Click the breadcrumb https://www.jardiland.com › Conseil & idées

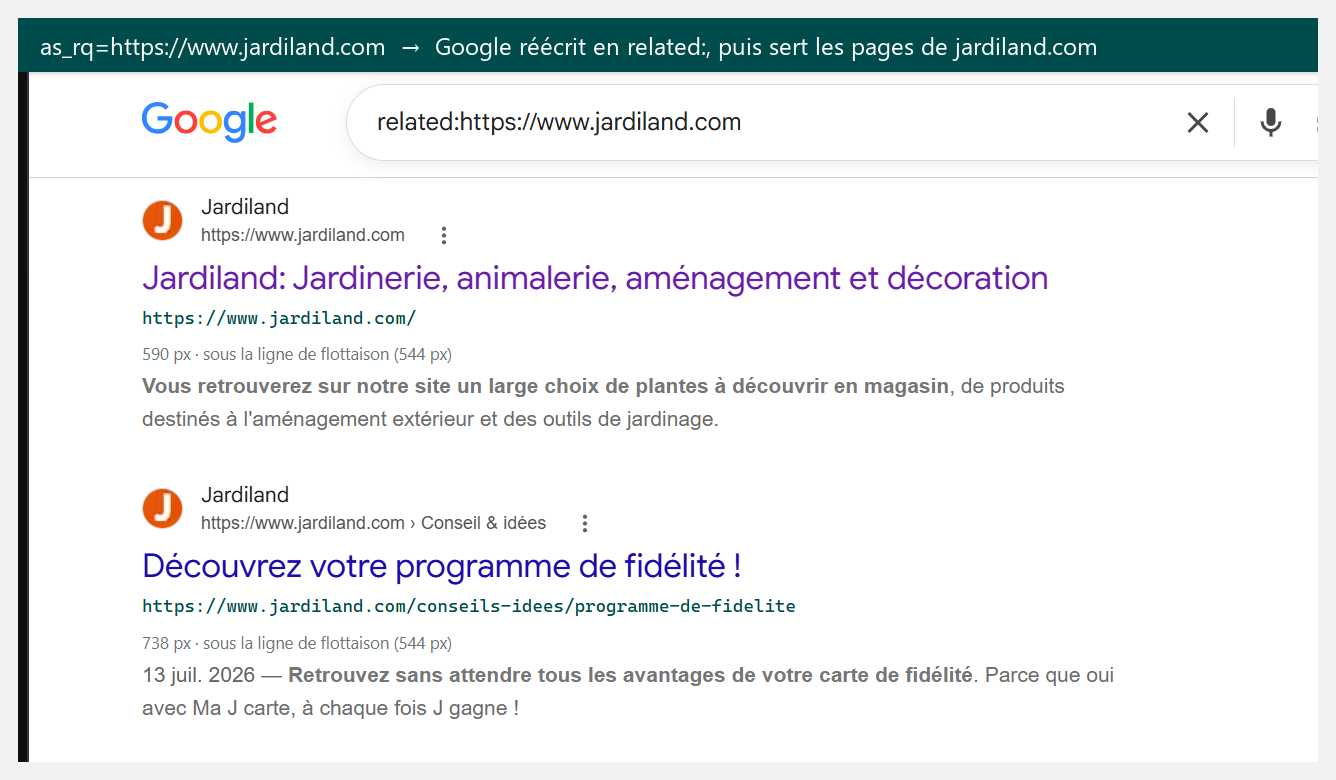[x=374, y=523]
